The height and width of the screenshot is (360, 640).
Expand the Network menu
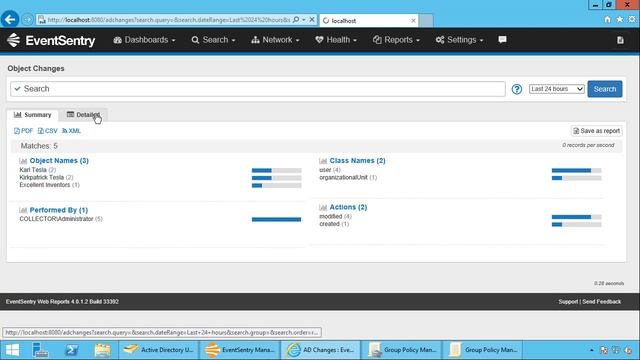276,40
